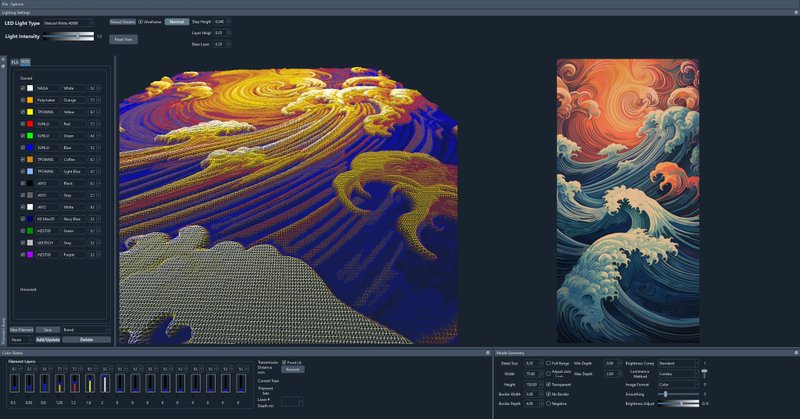This screenshot has height=419, width=800.
Task: Open the Brightness Comp dropdown
Action: pos(678,363)
